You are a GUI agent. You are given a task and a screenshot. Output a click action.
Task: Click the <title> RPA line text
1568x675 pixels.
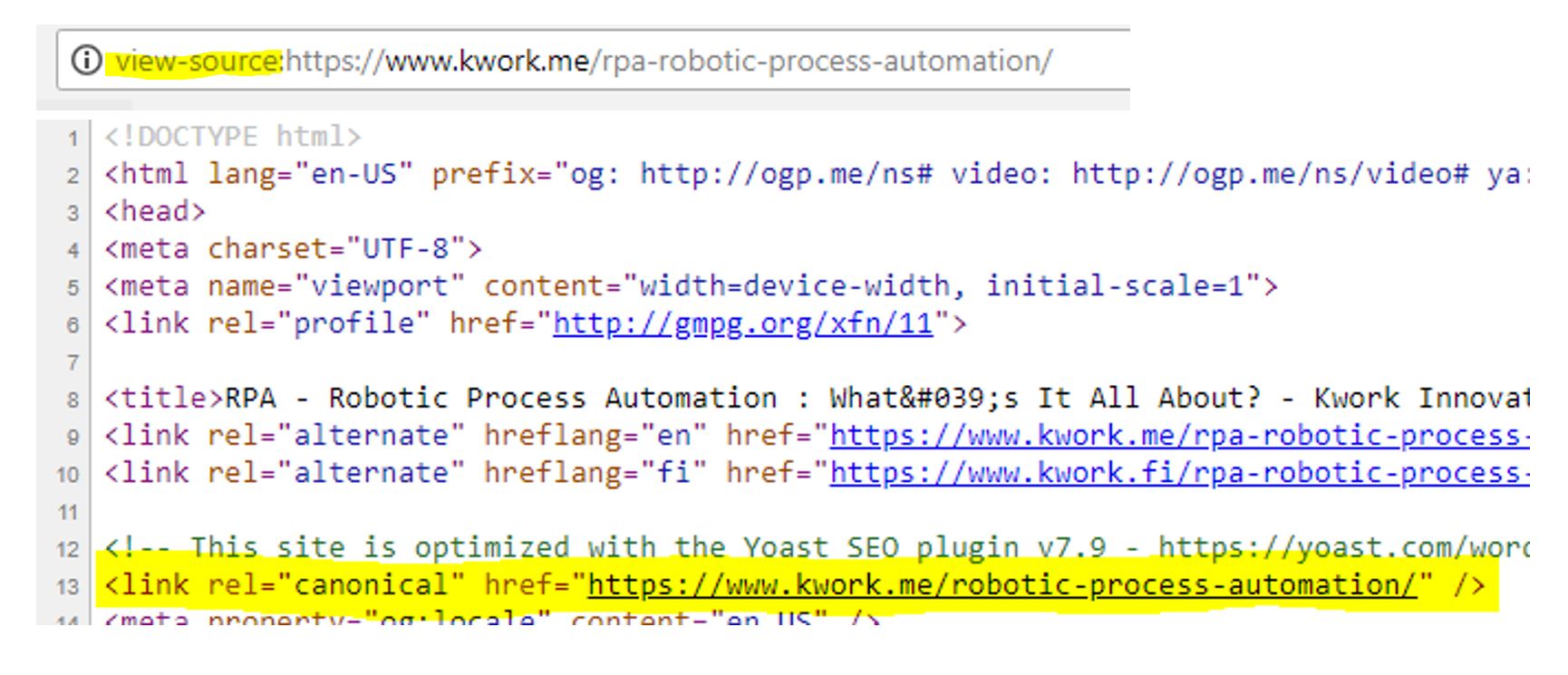(817, 399)
